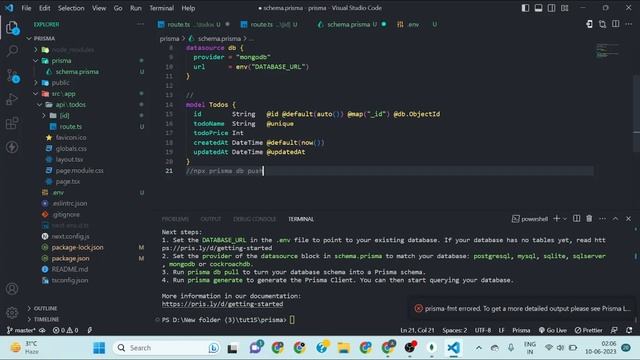
Task: Kill terminal with trash icon
Action: coord(589,219)
